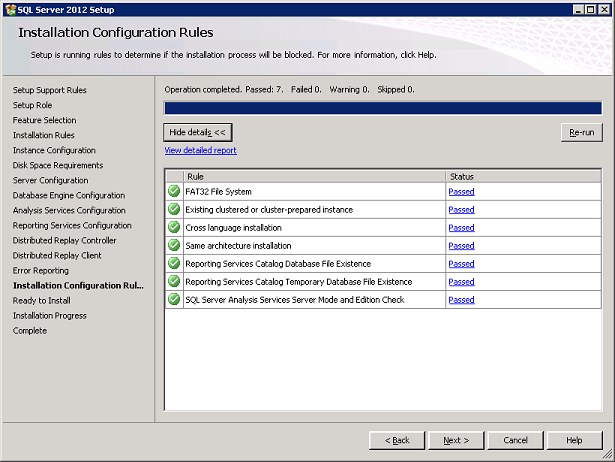The height and width of the screenshot is (462, 615).
Task: Click Existing clustered or cluster-prepared instance text
Action: click(x=269, y=210)
